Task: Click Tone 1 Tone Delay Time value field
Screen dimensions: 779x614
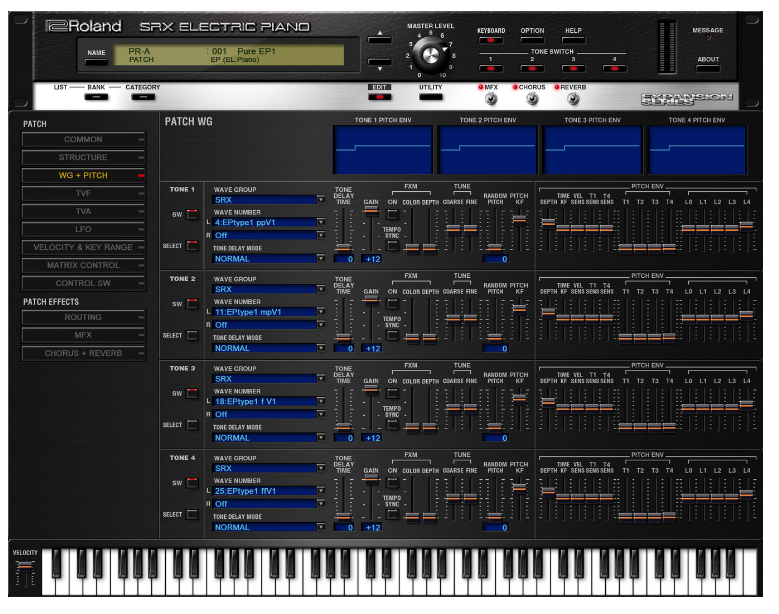Action: click(344, 259)
